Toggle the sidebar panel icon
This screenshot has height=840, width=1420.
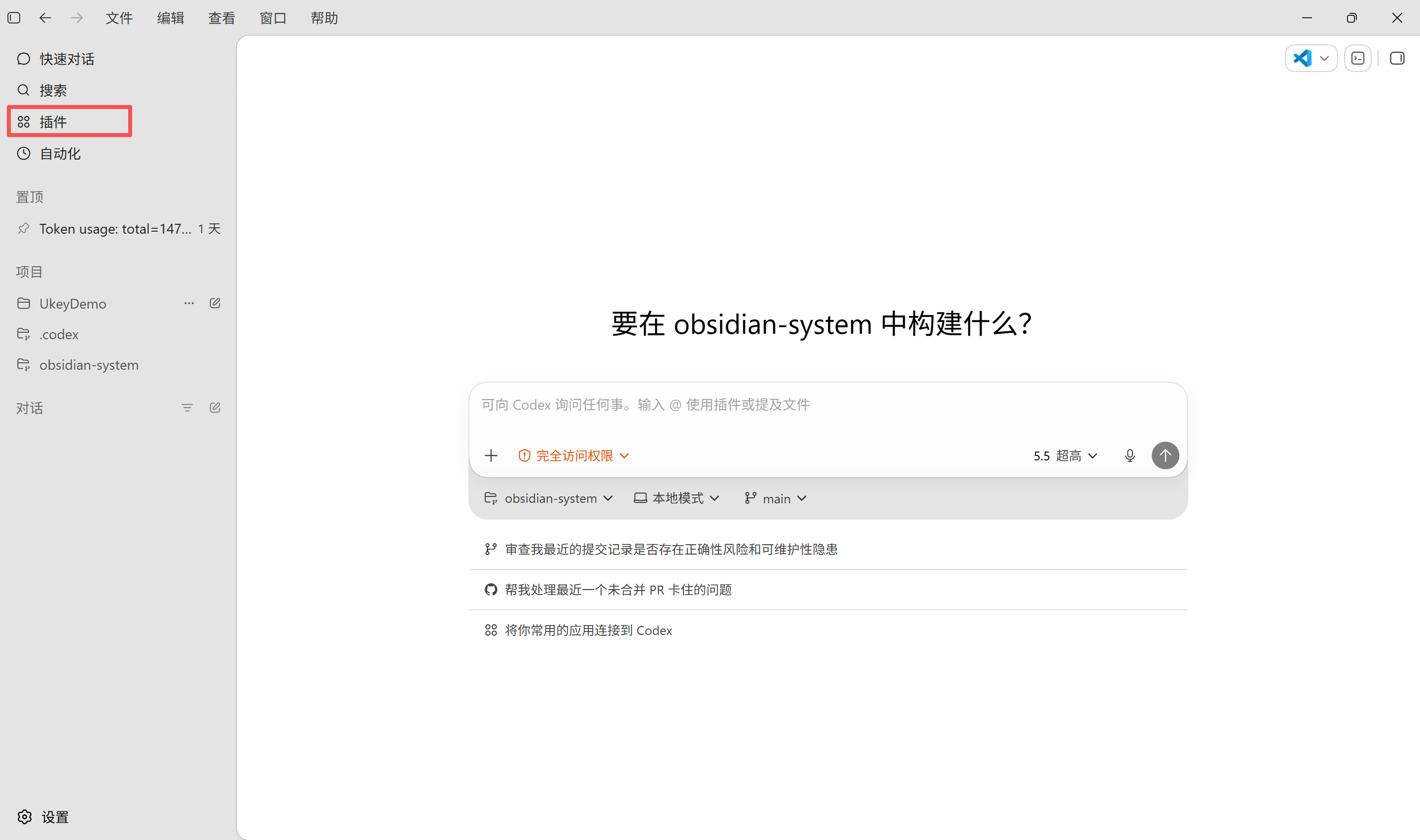tap(14, 18)
